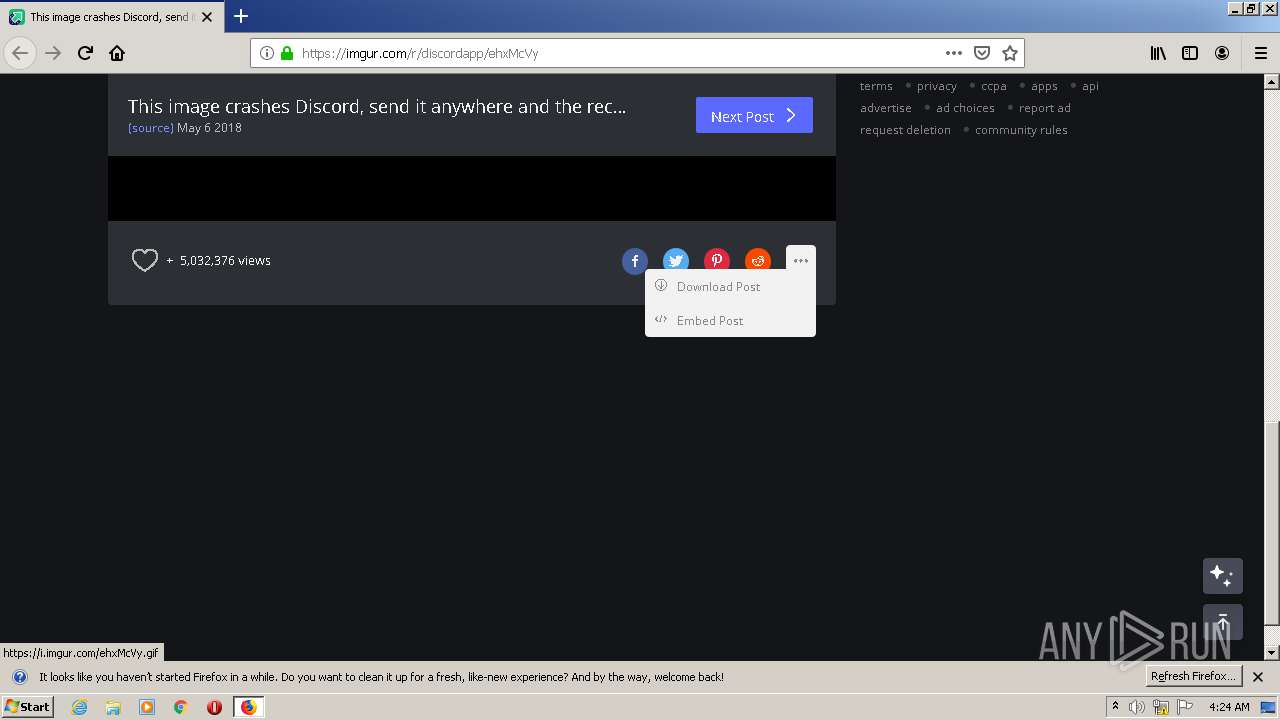
Task: Open the File Explorer taskbar icon
Action: click(113, 707)
